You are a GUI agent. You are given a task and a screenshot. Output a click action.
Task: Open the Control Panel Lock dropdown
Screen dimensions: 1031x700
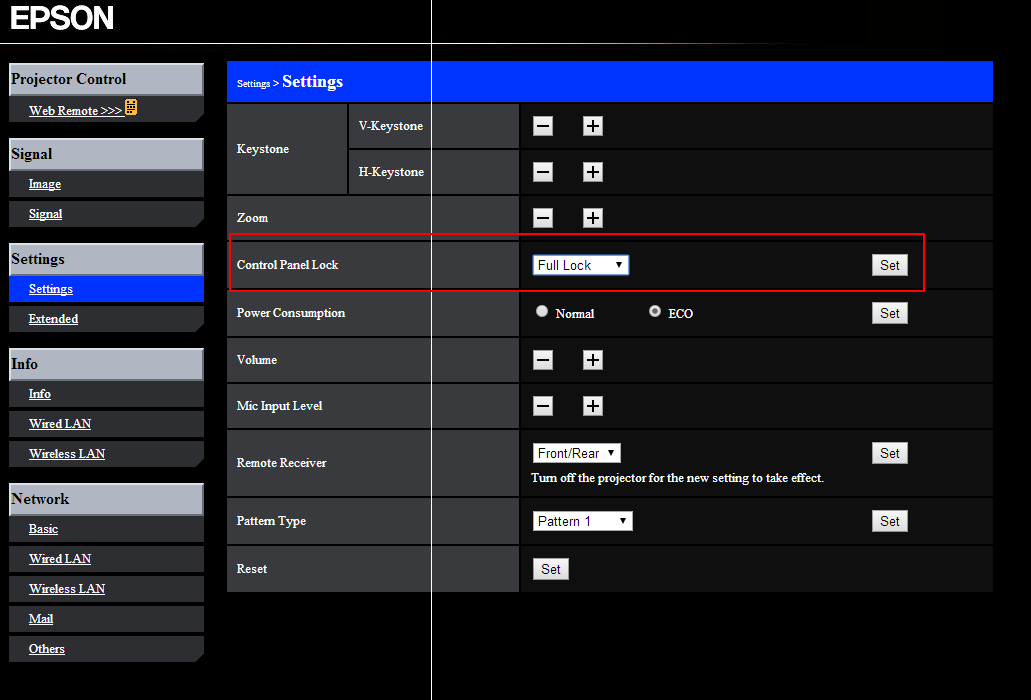tap(580, 264)
